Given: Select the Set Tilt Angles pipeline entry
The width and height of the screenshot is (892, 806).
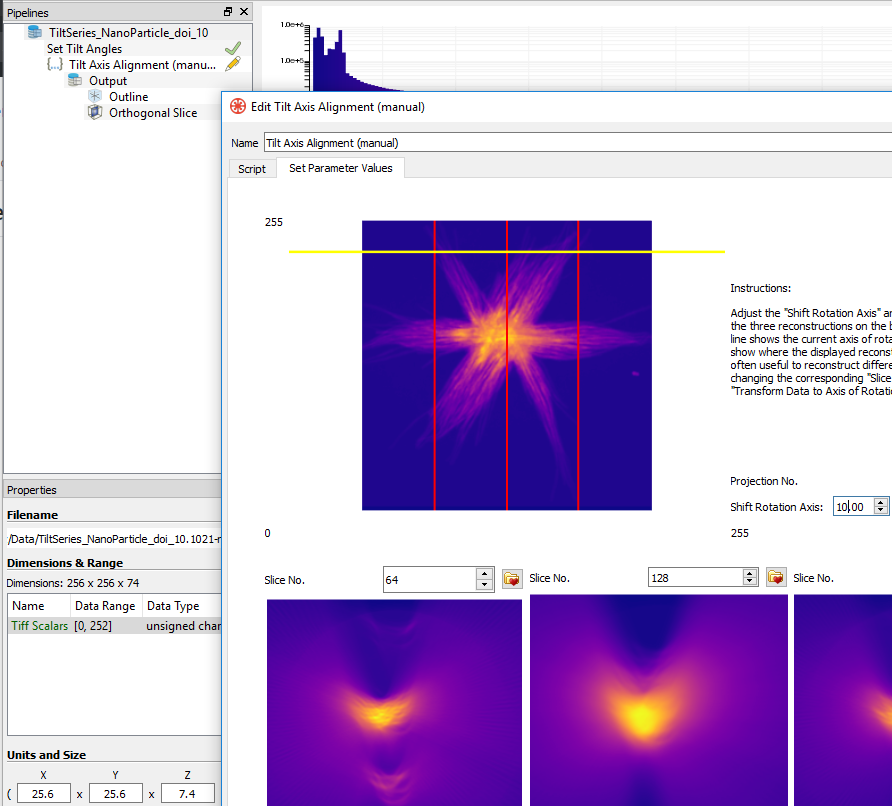Looking at the screenshot, I should 84,48.
